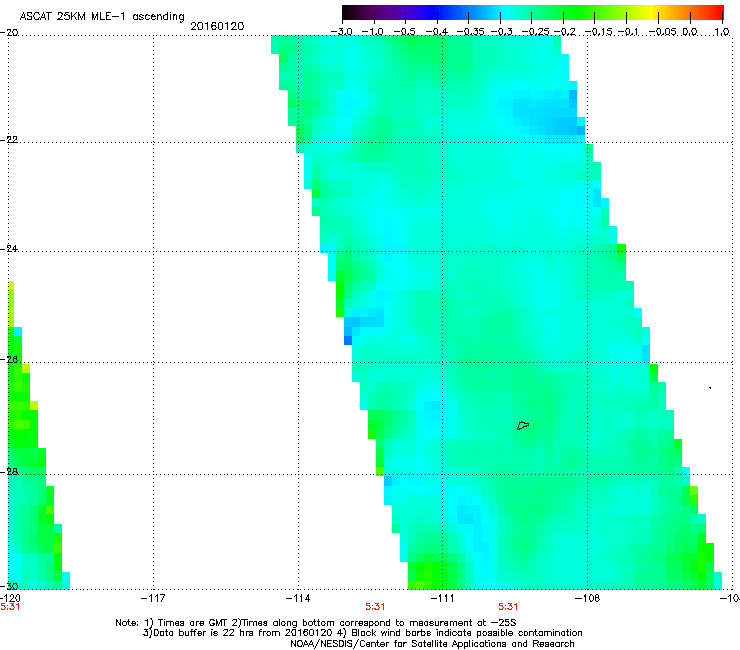740x650 pixels.
Task: Click the red 5:31 time between -111 and -108
Action: click(508, 607)
